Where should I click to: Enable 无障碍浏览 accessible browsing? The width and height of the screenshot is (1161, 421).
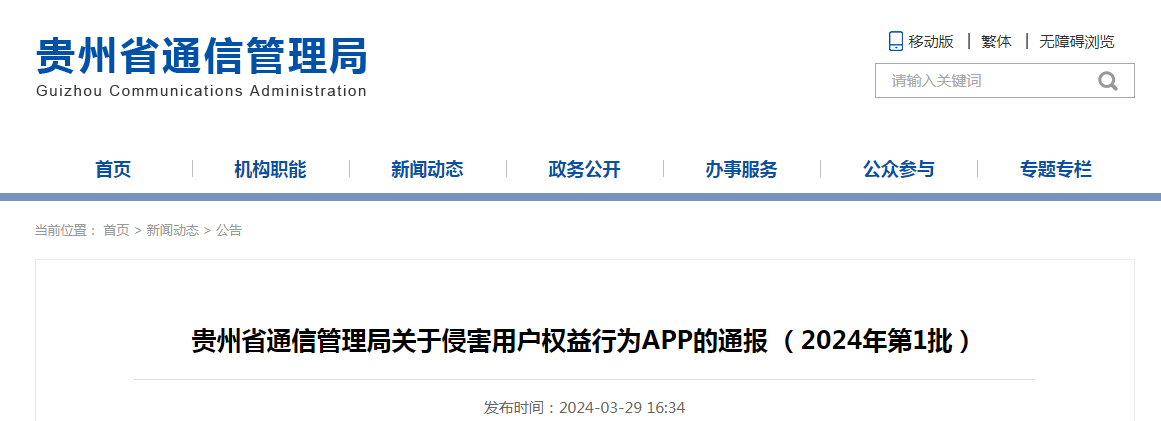1076,41
